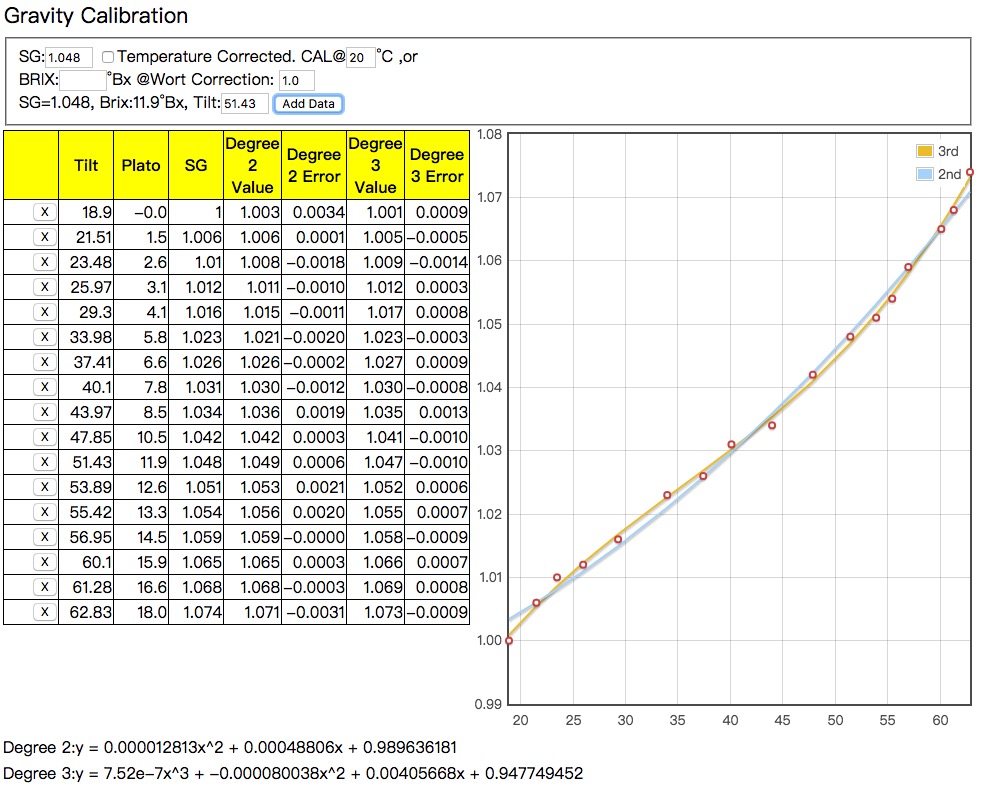
Task: Delete the tilt 29.3 entry
Action: [45, 312]
